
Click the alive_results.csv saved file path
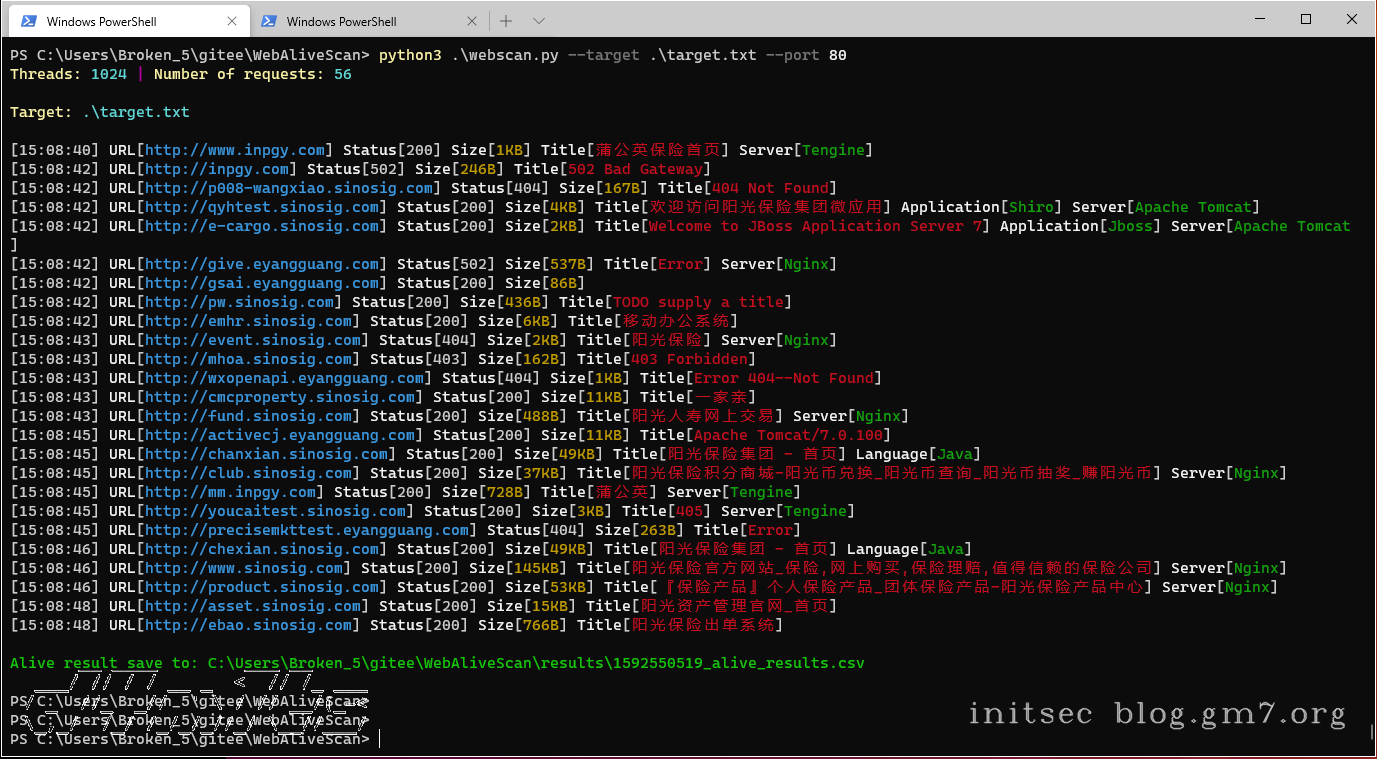click(536, 663)
